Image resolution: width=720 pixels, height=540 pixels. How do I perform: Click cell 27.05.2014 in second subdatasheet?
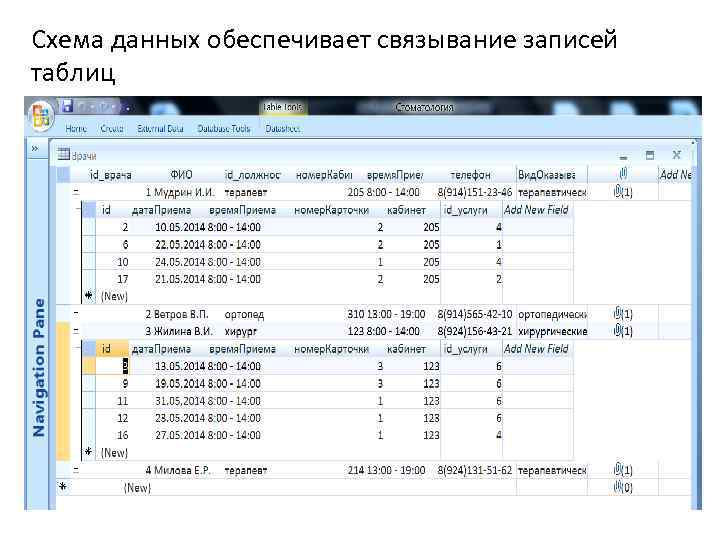180,435
